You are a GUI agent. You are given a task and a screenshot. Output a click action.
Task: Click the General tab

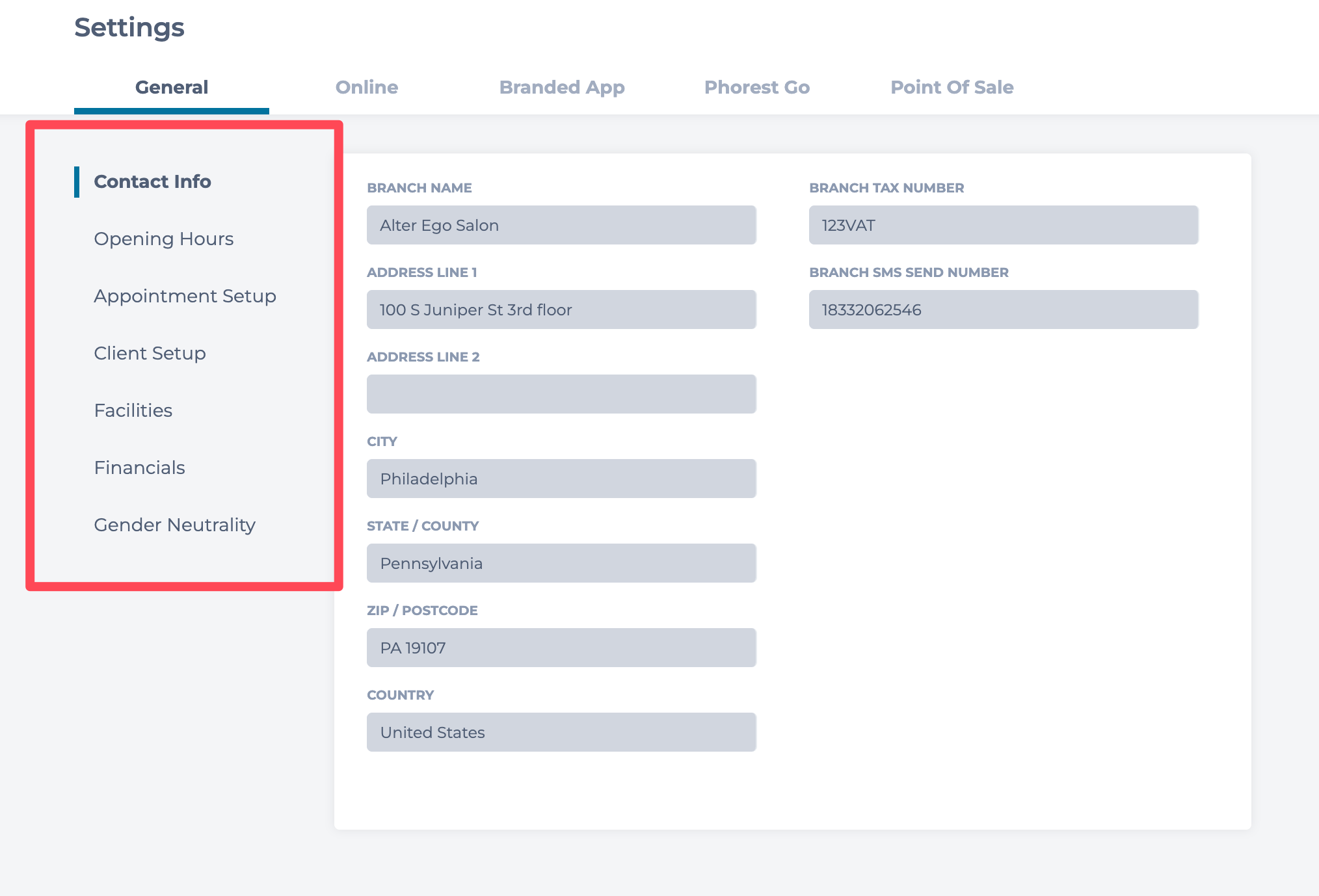coord(171,87)
